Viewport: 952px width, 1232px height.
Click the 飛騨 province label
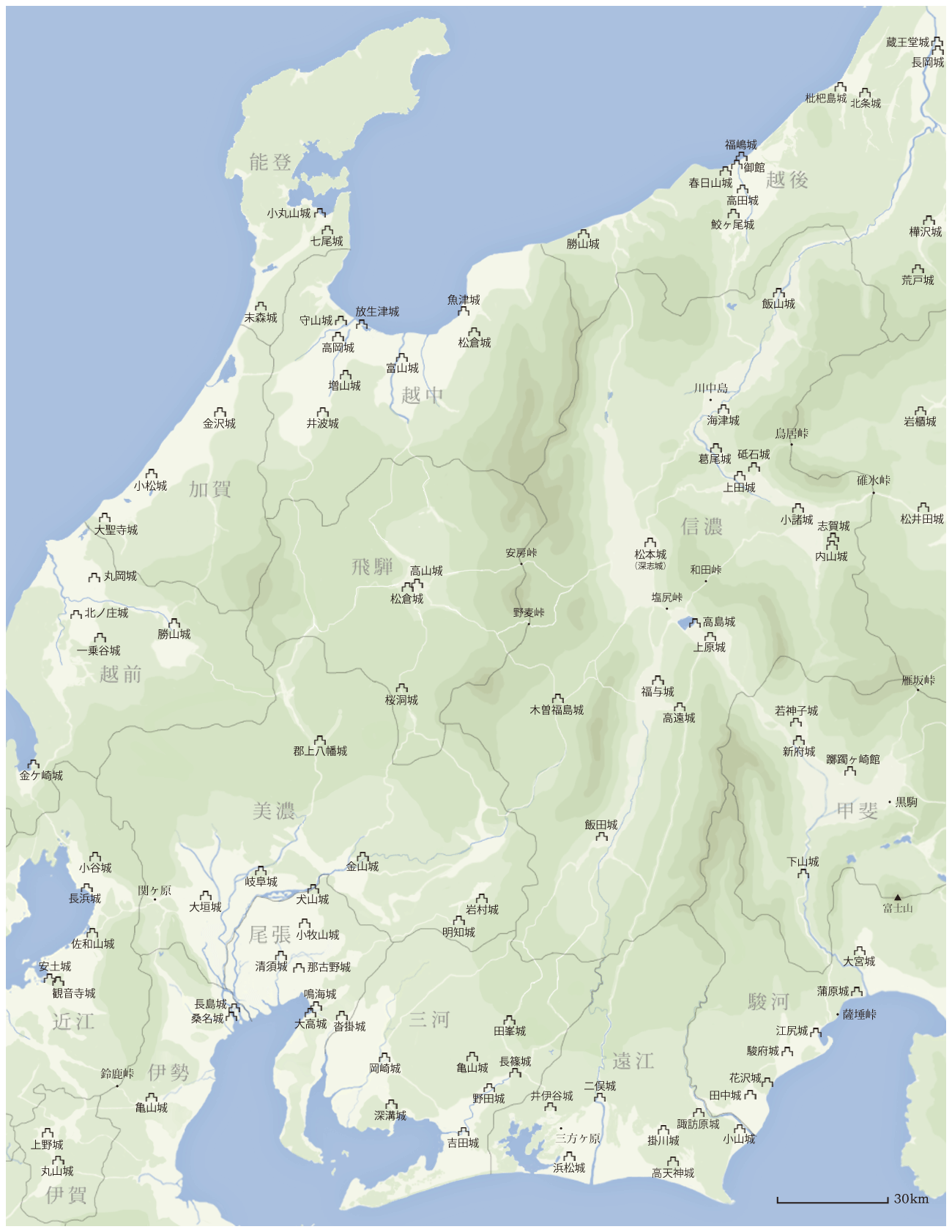pyautogui.click(x=373, y=567)
